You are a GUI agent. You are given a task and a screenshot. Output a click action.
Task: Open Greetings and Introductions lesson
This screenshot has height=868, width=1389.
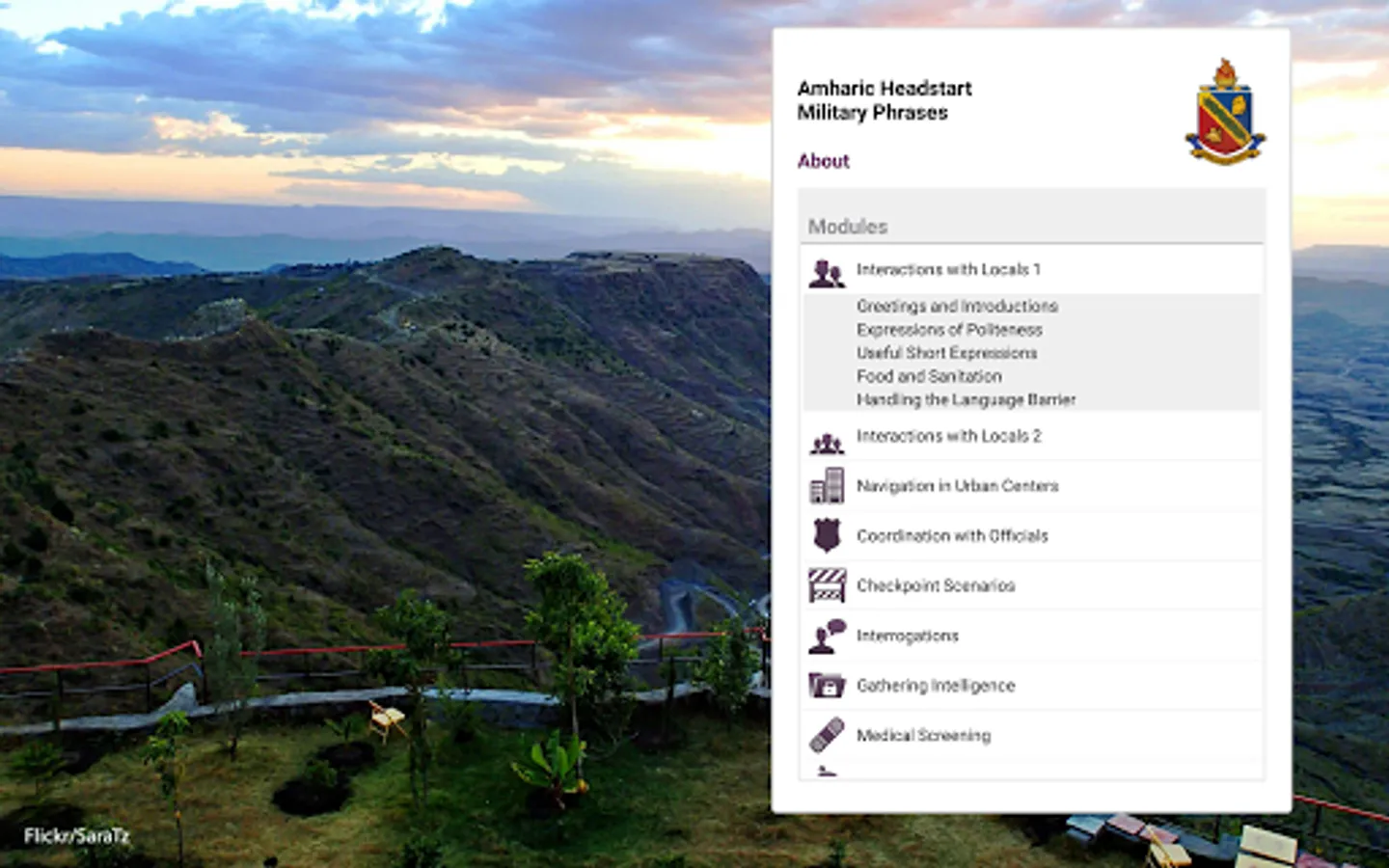957,306
